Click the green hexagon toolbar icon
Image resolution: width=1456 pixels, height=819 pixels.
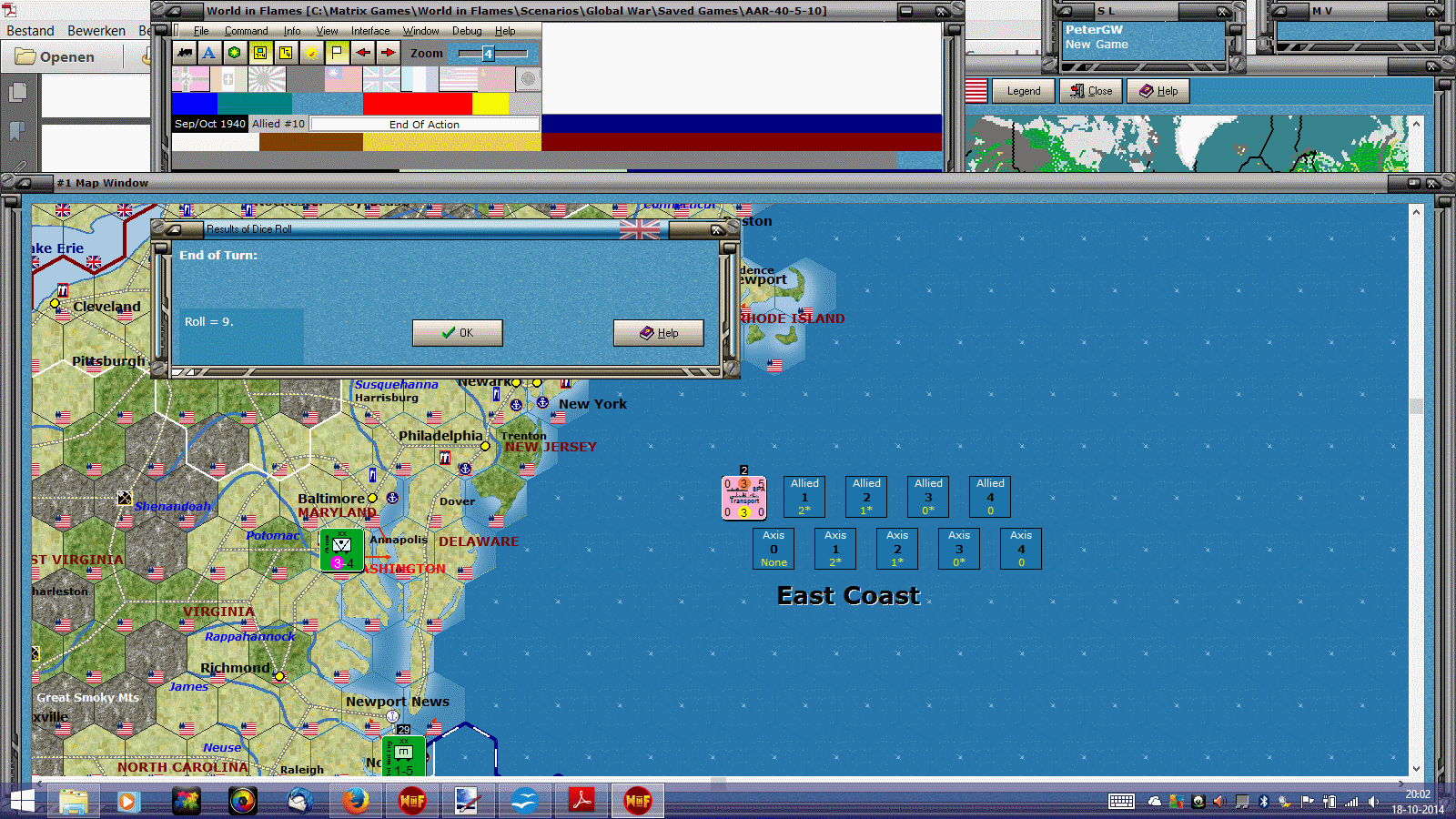(235, 53)
